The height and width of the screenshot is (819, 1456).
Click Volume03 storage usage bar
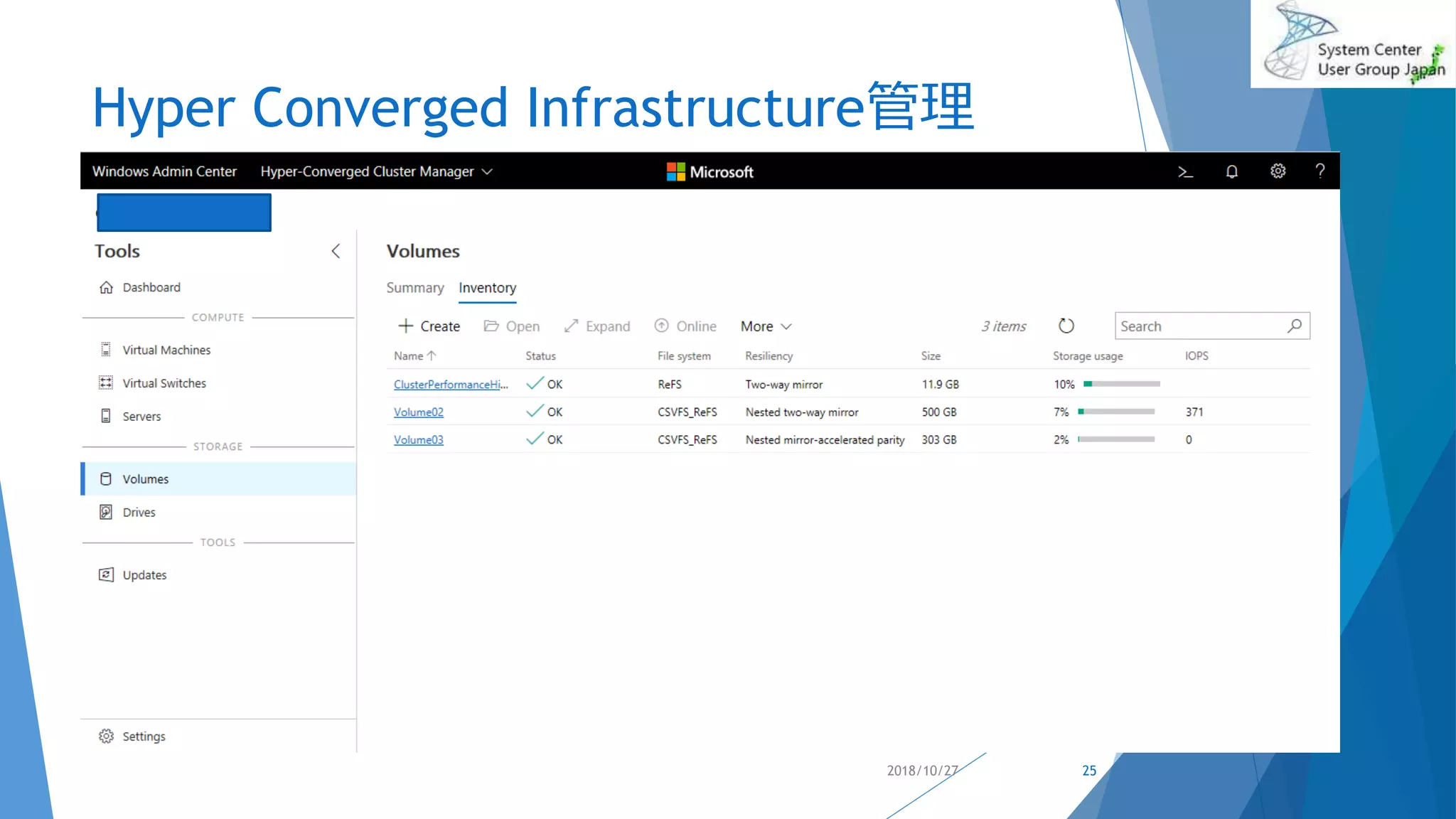1116,439
